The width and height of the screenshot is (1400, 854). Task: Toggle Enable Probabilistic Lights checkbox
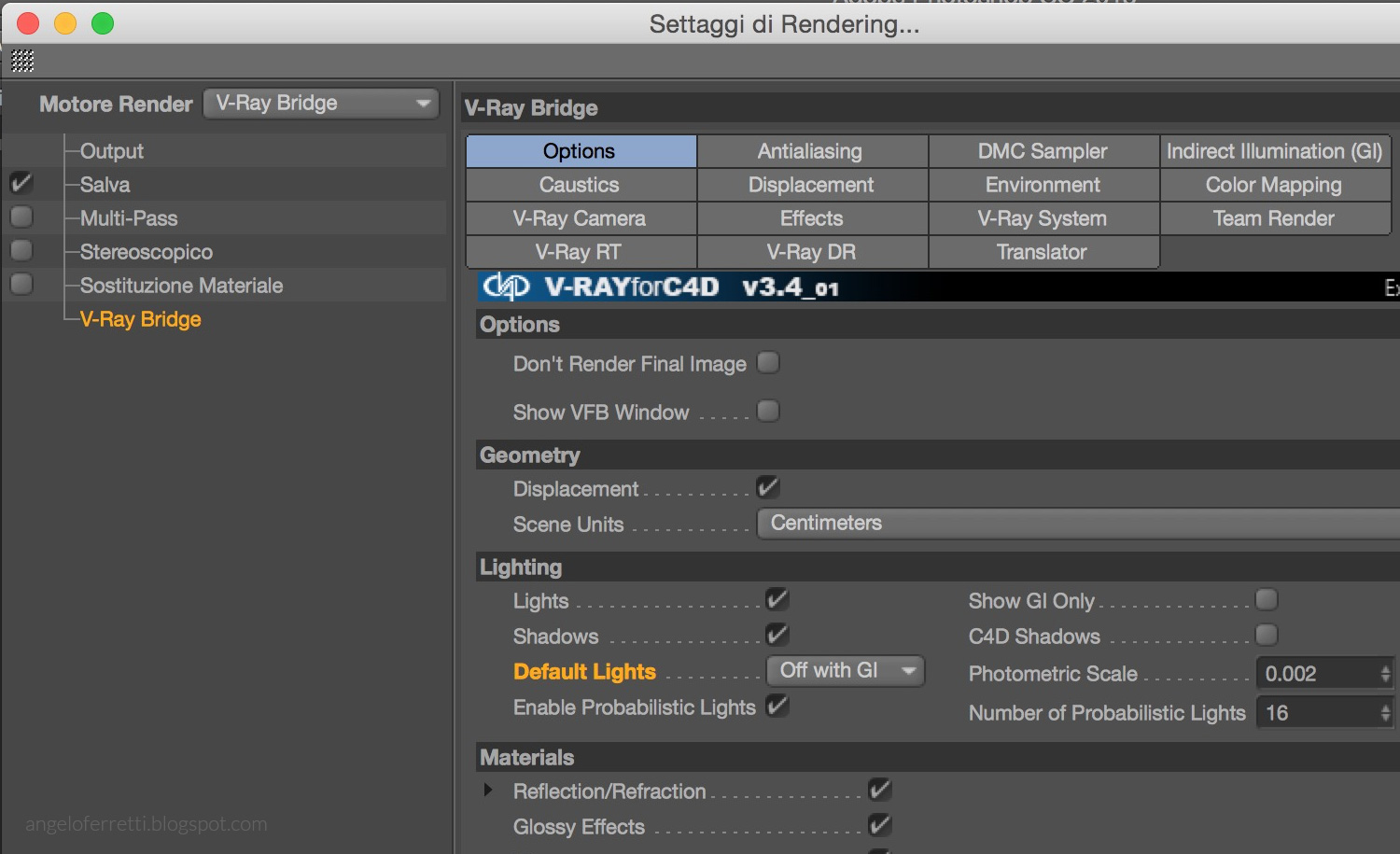click(x=777, y=706)
